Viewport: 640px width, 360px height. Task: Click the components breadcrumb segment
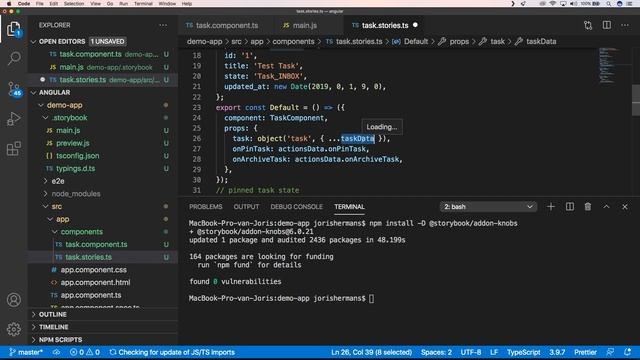(293, 42)
